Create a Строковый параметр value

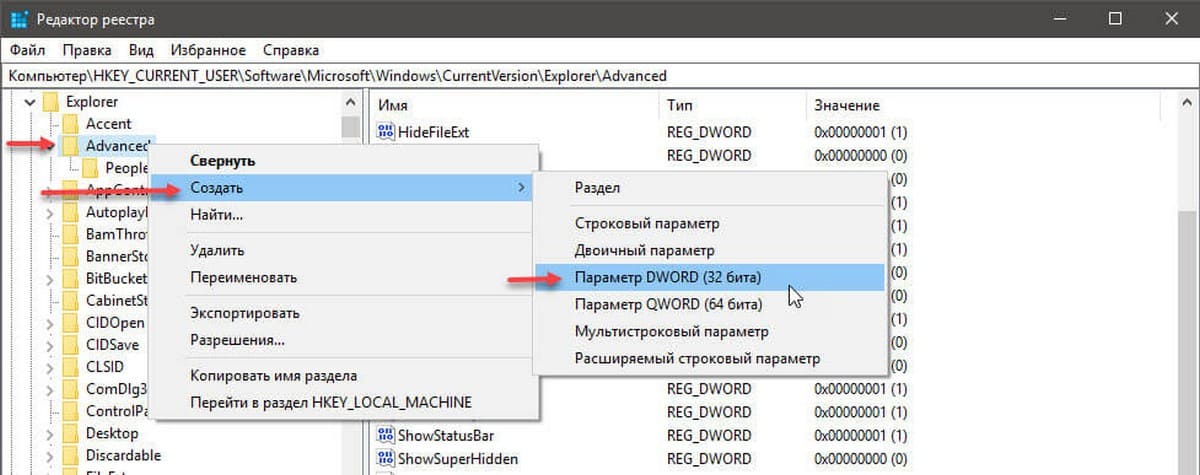709,224
